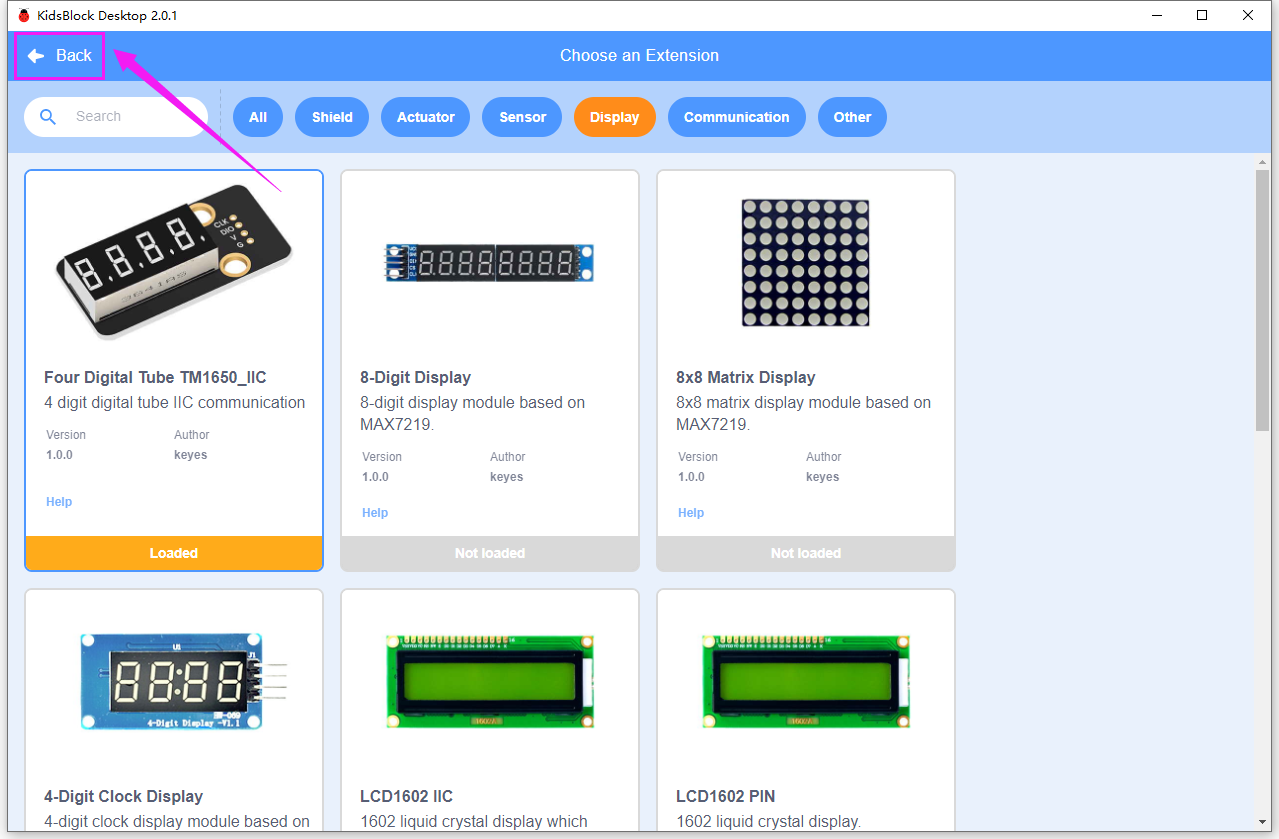Select the Shield category filter

pyautogui.click(x=332, y=117)
